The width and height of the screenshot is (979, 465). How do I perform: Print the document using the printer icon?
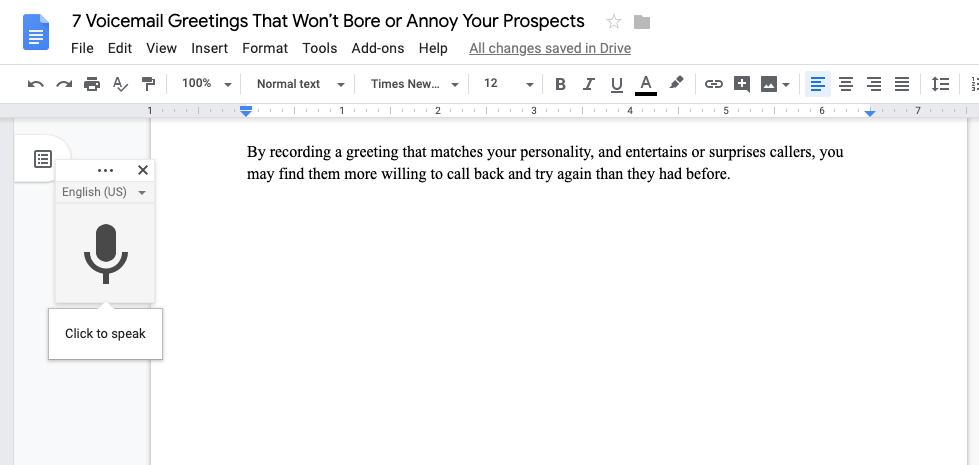[92, 84]
